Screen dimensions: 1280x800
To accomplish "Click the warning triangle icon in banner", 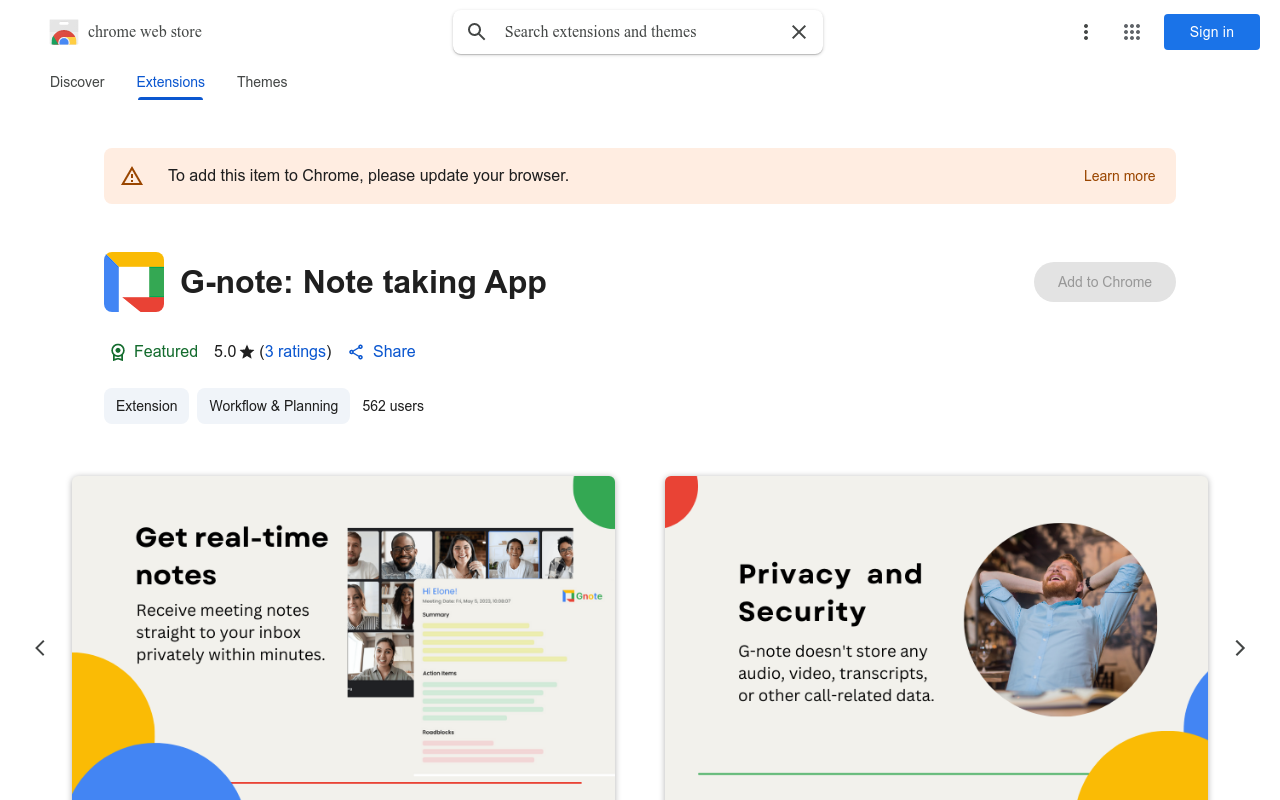I will [132, 176].
